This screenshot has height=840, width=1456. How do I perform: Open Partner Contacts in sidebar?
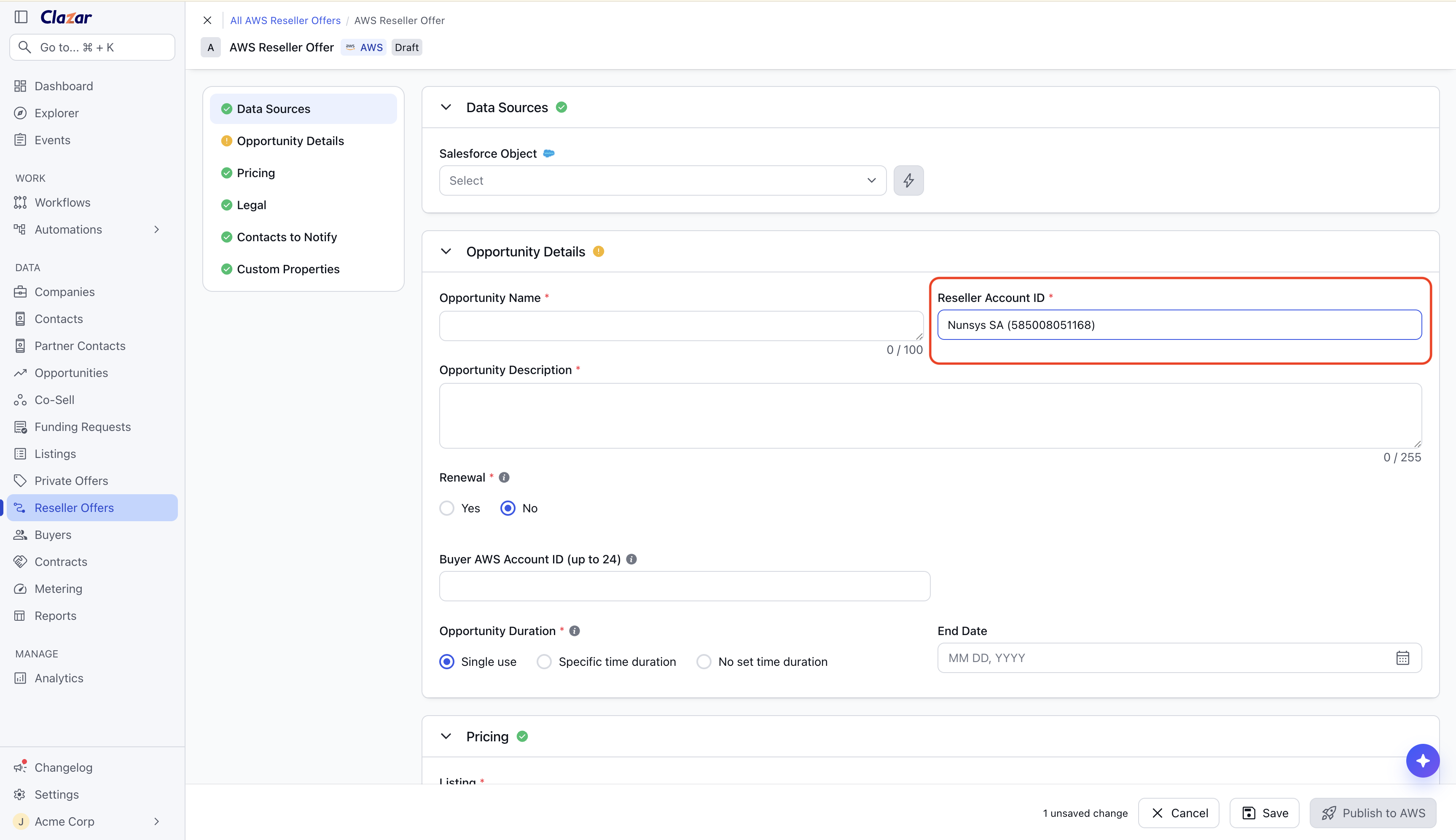coord(92,346)
